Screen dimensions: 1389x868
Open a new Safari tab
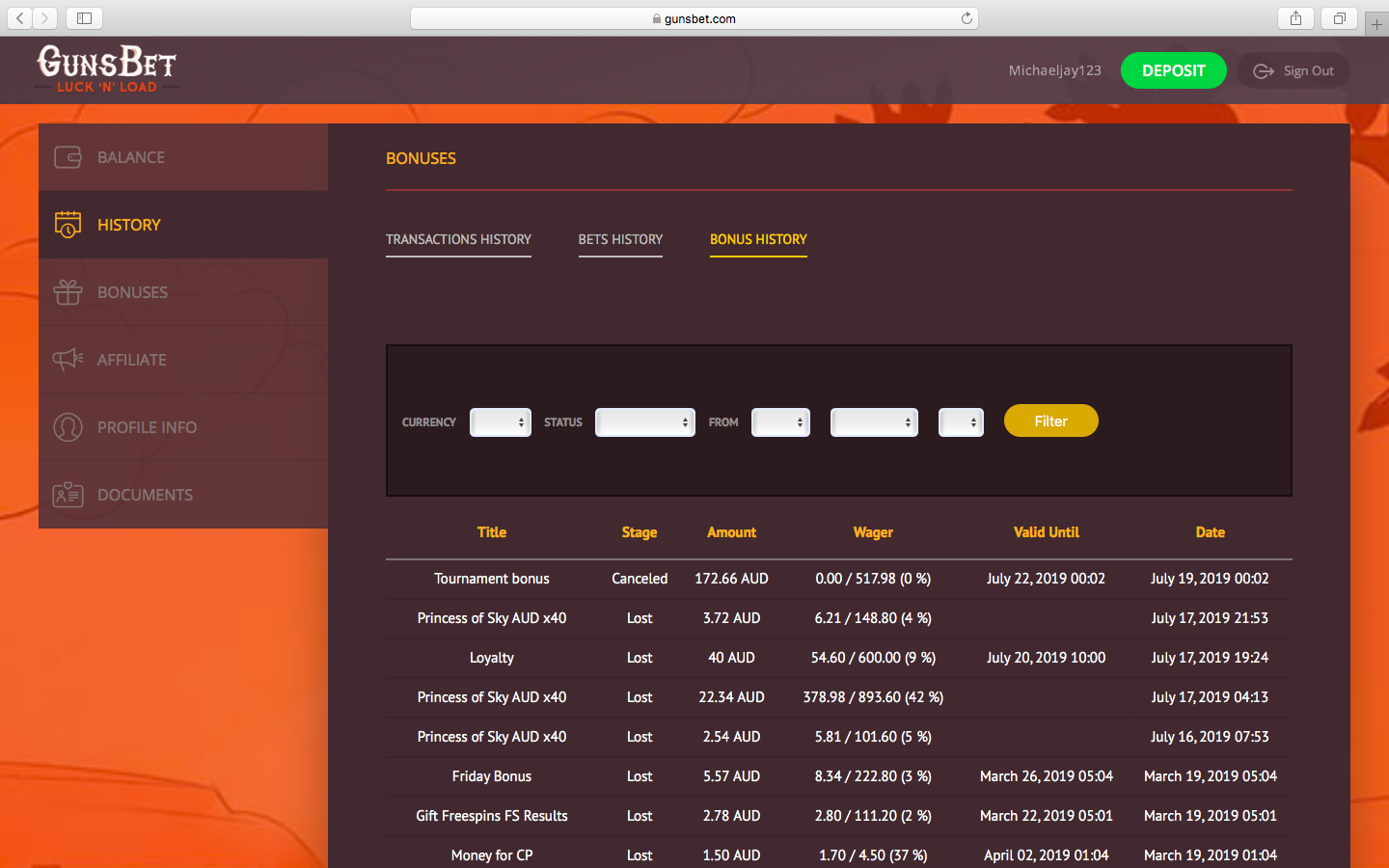[1376, 24]
